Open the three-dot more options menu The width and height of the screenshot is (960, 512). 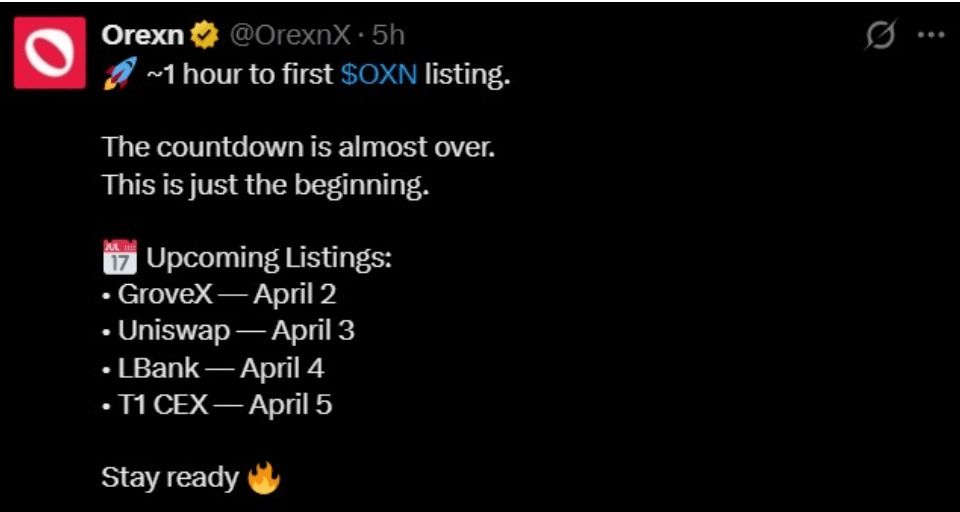click(931, 35)
